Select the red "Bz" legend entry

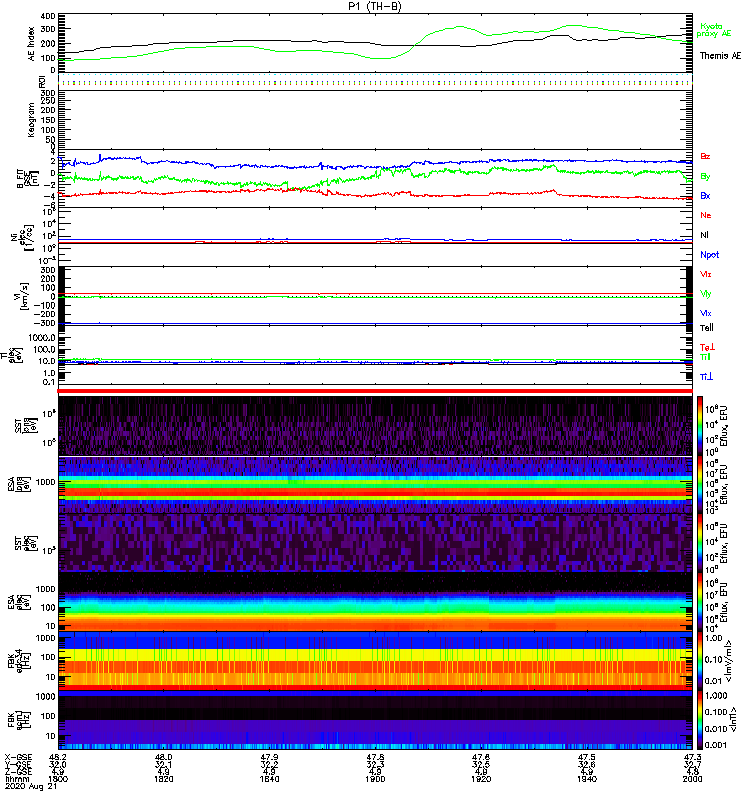click(706, 156)
